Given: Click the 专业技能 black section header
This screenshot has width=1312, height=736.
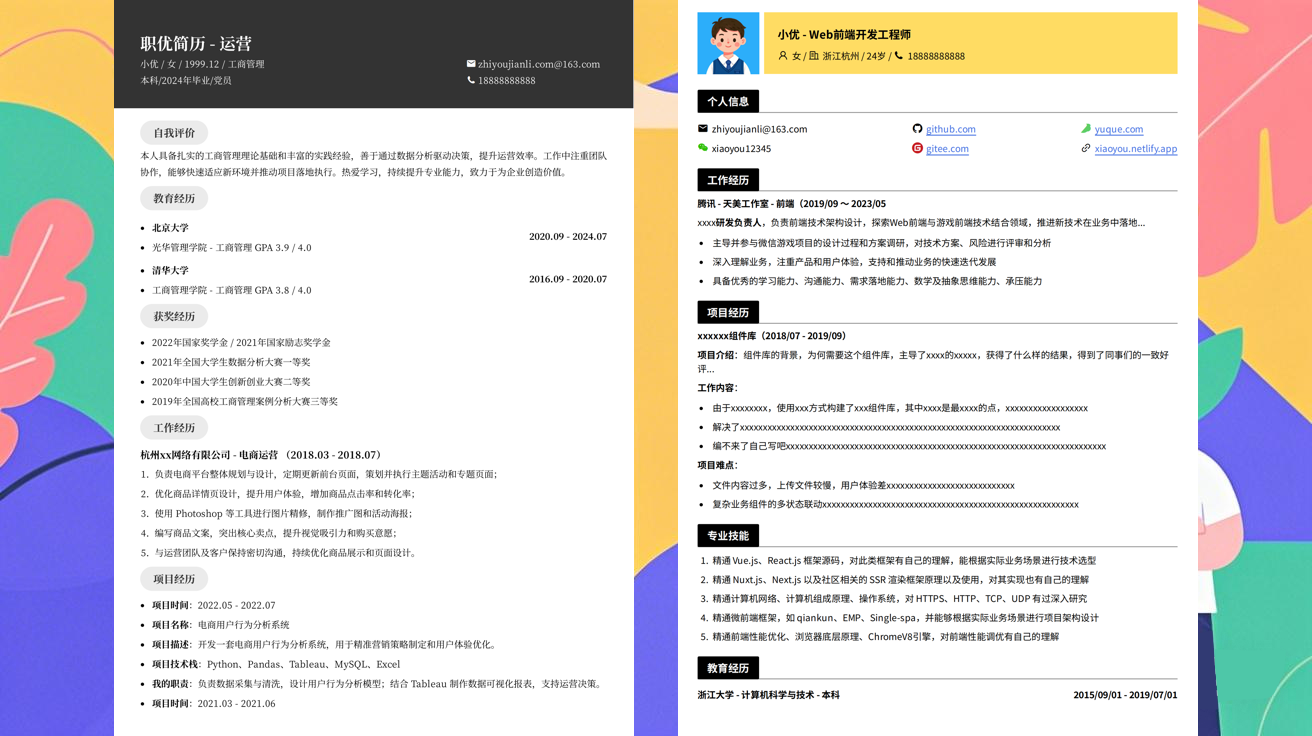Looking at the screenshot, I should (728, 535).
